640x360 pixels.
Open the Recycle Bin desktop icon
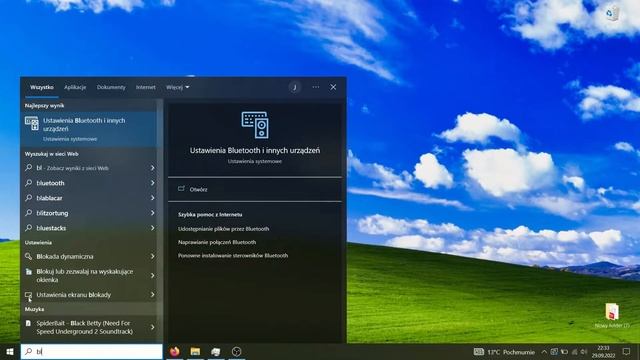tap(612, 13)
